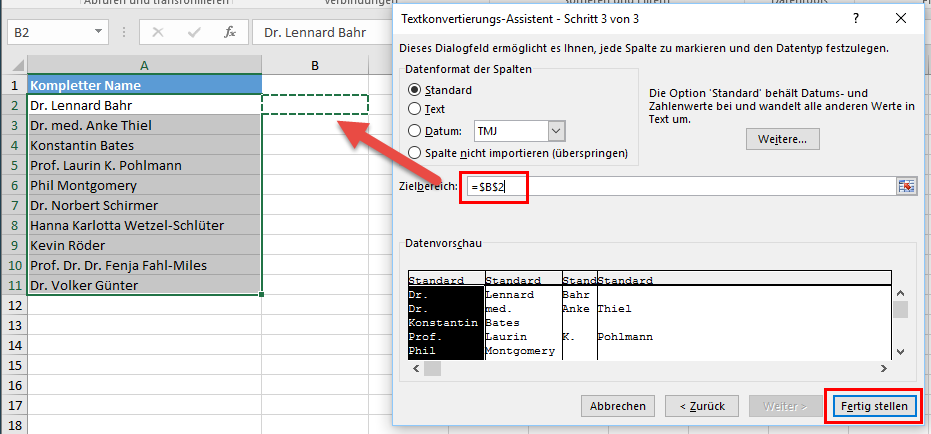This screenshot has width=931, height=434.
Task: Click the formula bar enter checkmark icon
Action: pyautogui.click(x=192, y=32)
